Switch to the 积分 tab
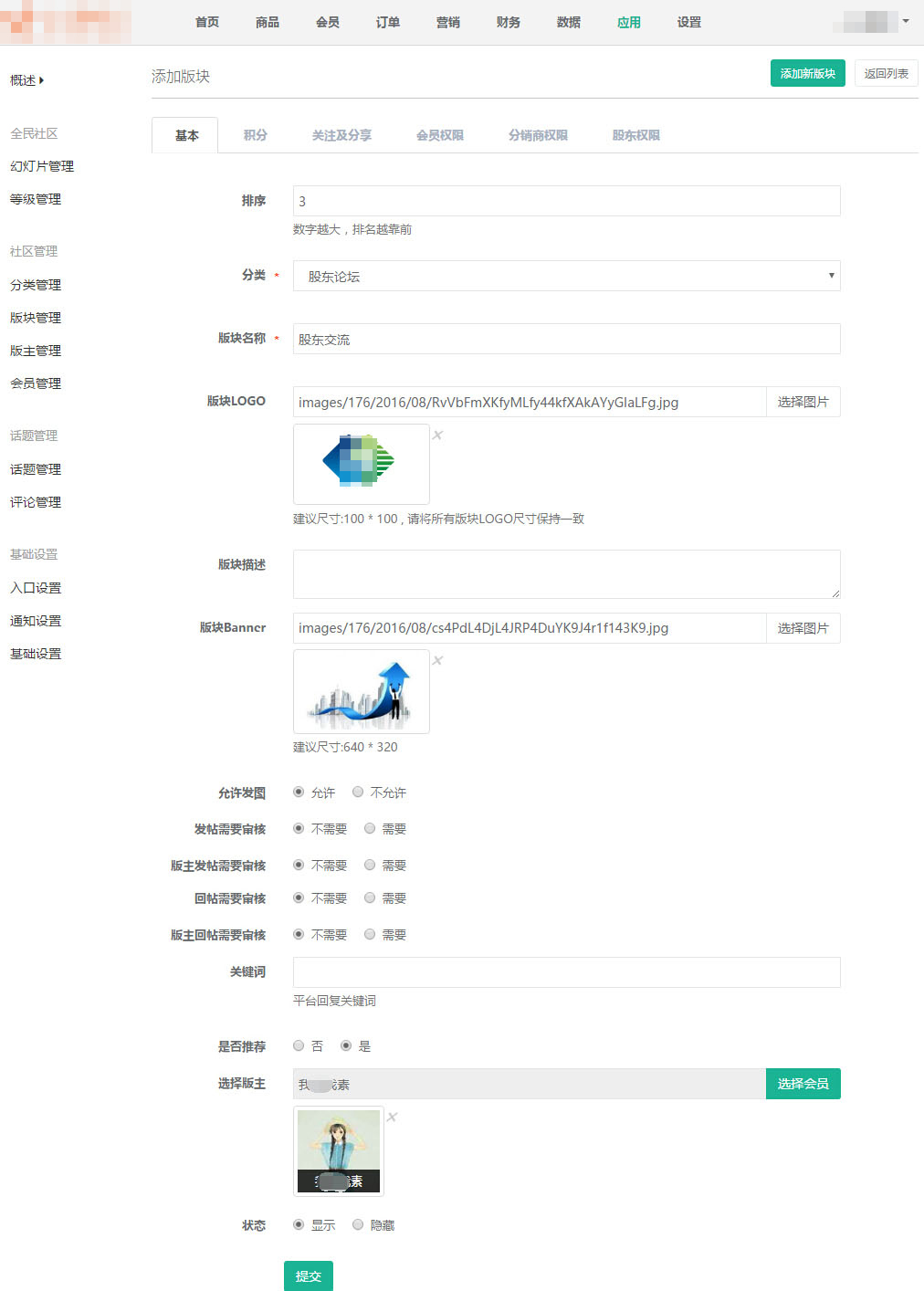Viewport: 924px width, 1291px height. pos(256,135)
